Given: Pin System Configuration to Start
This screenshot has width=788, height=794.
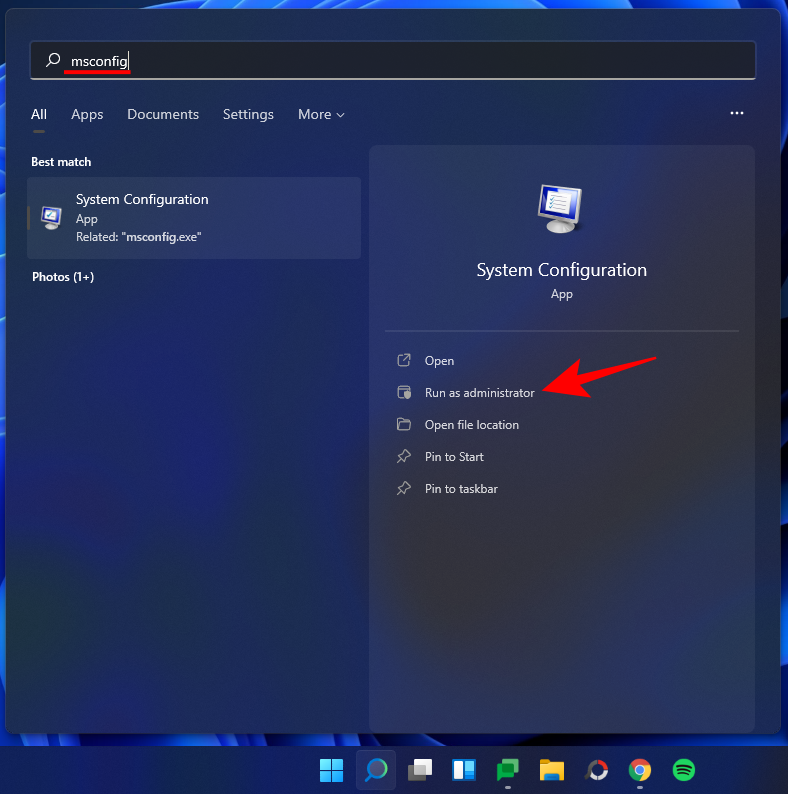Looking at the screenshot, I should 454,457.
